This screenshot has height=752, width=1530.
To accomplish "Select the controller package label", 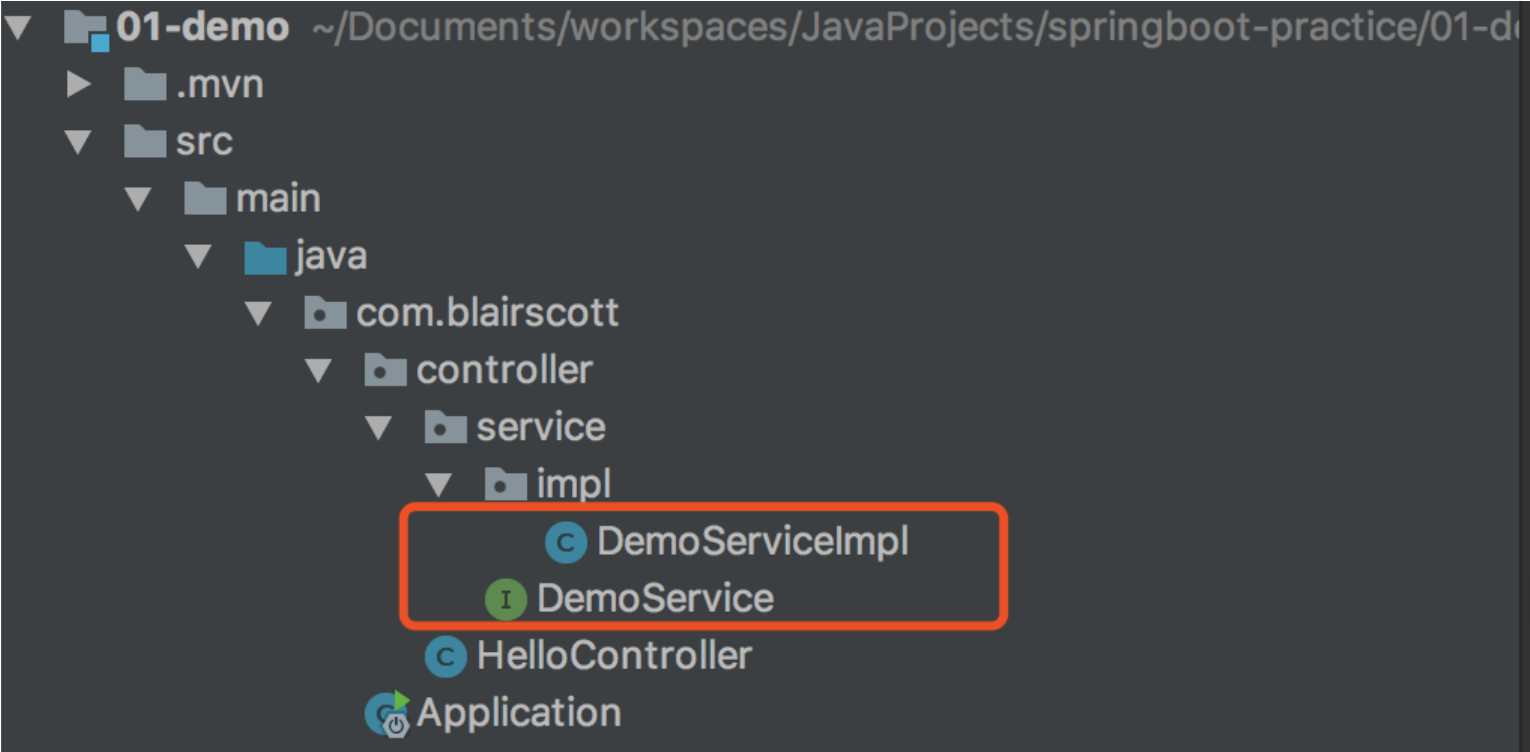I will click(x=505, y=371).
